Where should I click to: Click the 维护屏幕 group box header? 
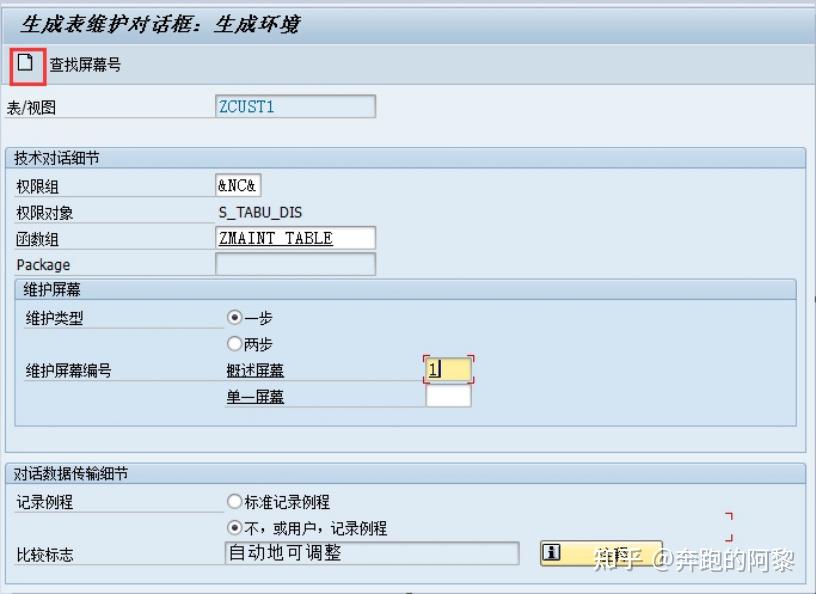(48, 288)
